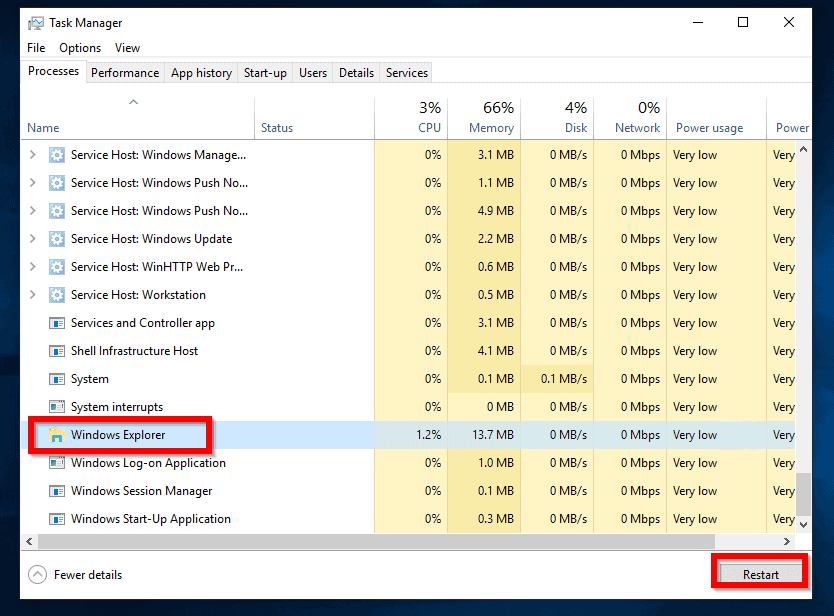Image resolution: width=834 pixels, height=616 pixels.
Task: Expand Service Host: Windows Manage… group
Action: 33,155
